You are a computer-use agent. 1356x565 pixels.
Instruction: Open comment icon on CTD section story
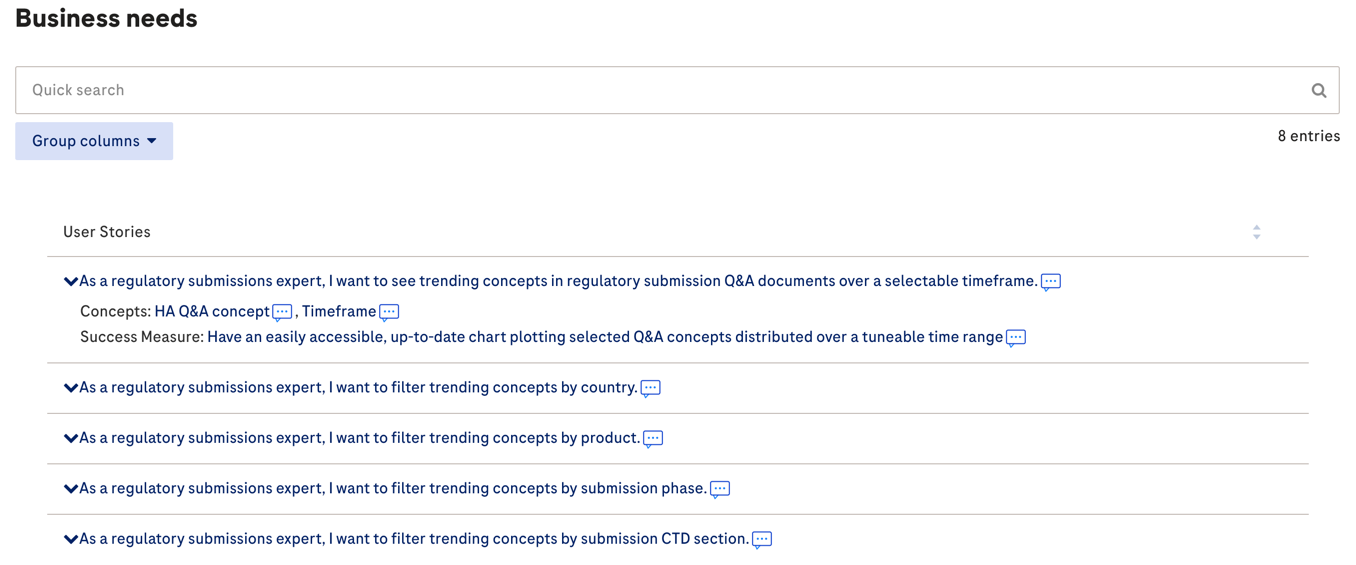(x=761, y=540)
